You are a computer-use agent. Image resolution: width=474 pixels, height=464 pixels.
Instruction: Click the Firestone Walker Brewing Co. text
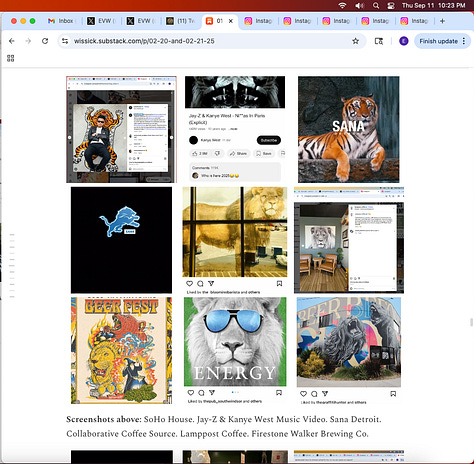click(x=310, y=434)
